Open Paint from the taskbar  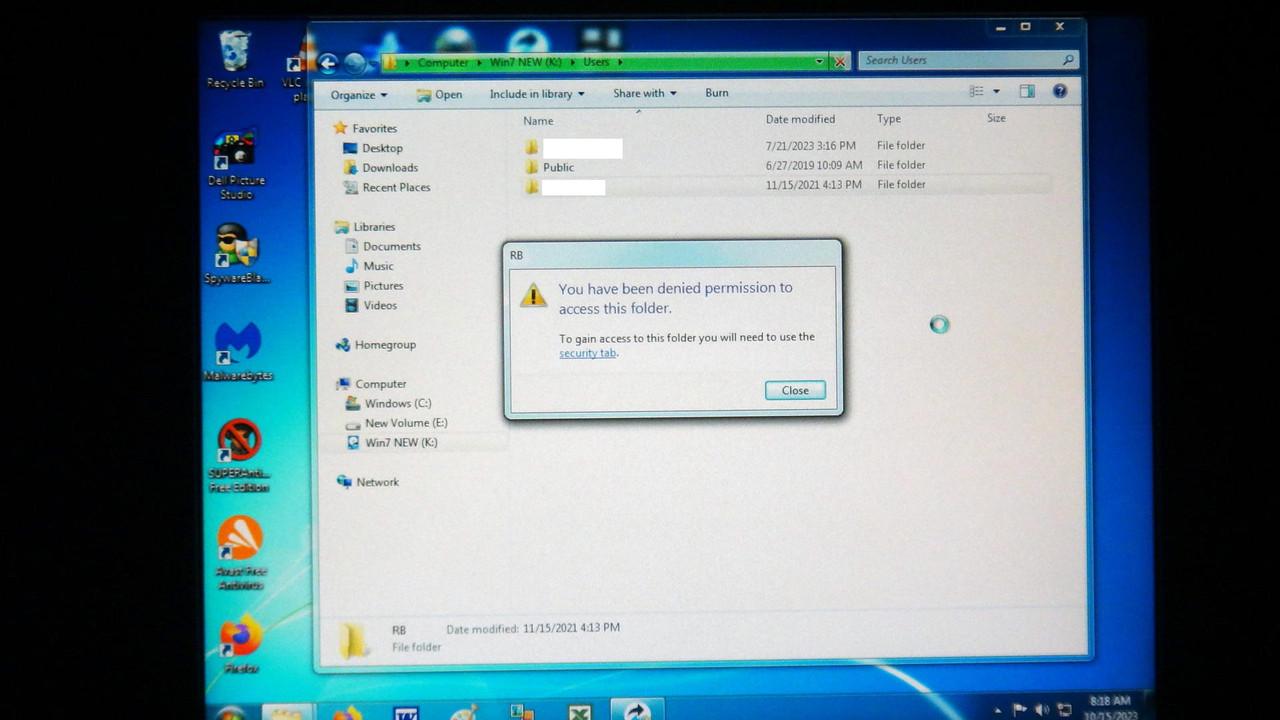click(464, 713)
